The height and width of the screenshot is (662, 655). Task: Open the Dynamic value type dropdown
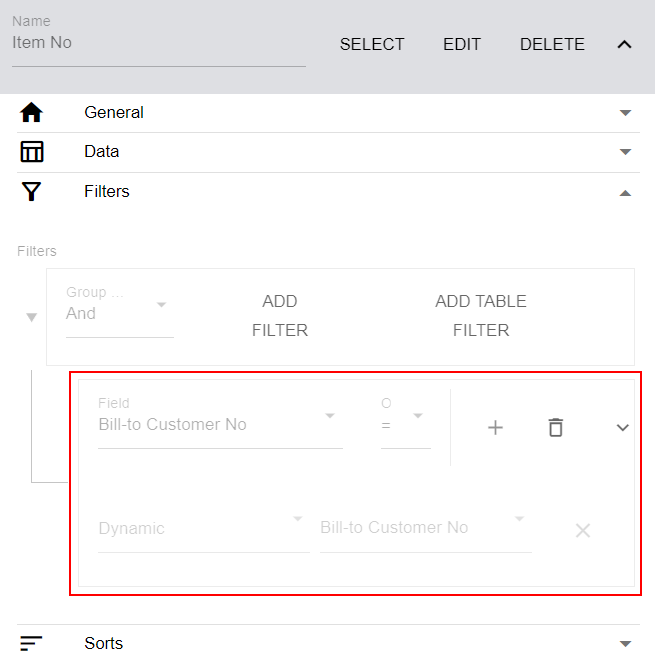click(204, 529)
